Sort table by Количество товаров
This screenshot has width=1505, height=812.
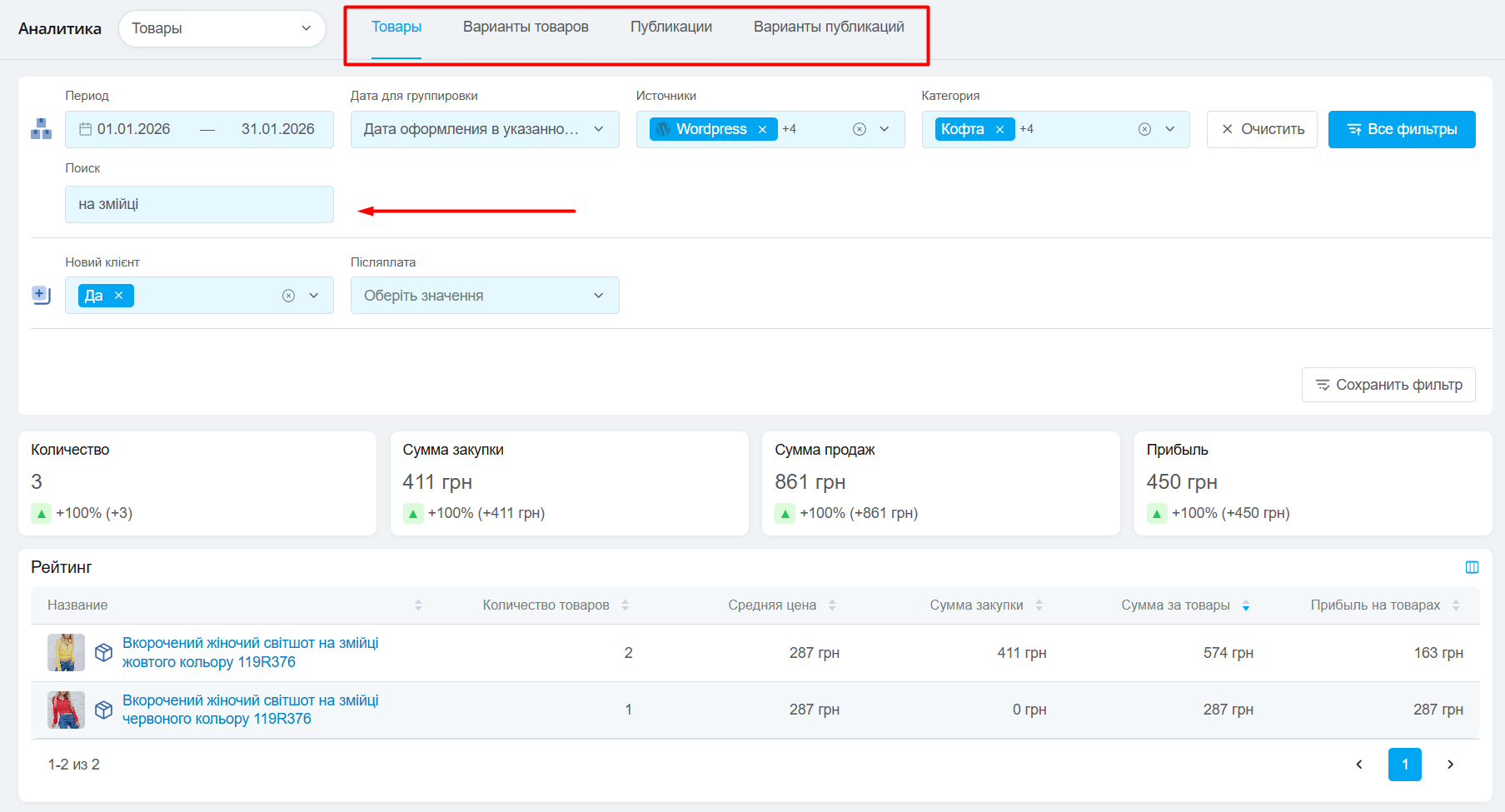(625, 605)
